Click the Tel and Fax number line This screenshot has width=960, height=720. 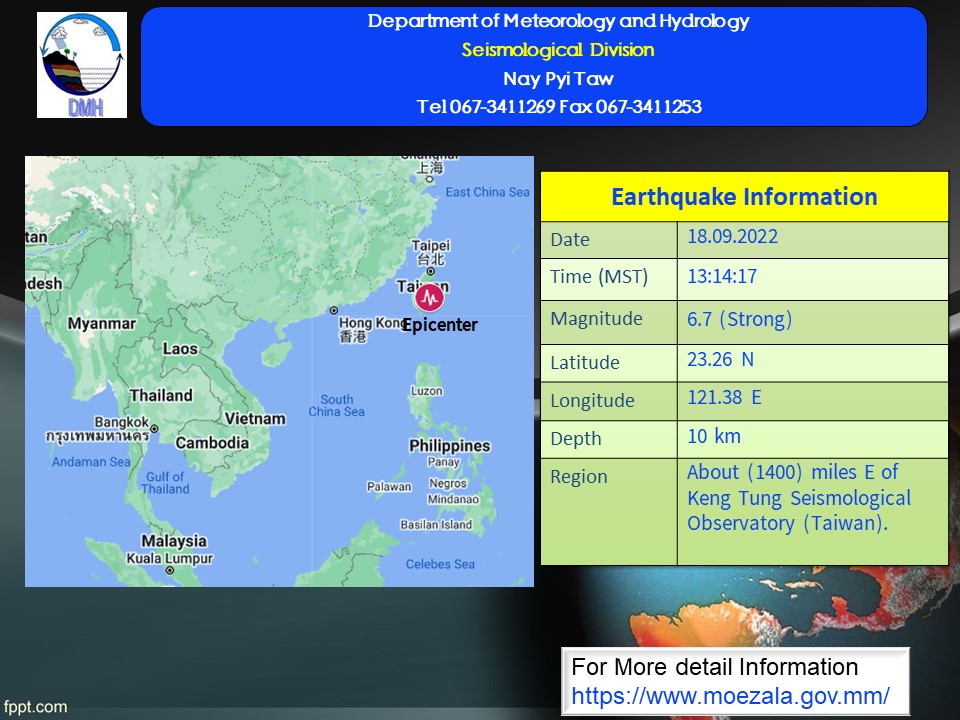559,107
